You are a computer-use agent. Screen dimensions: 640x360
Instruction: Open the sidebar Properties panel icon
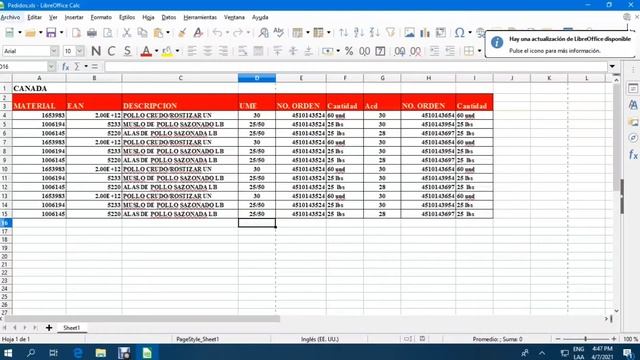(633, 88)
